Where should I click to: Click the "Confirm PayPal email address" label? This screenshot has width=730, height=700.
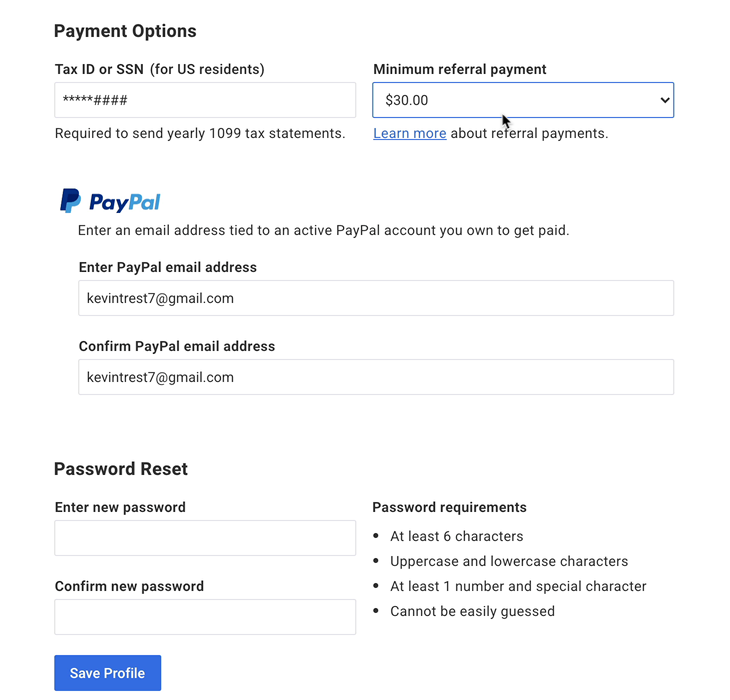pos(176,346)
